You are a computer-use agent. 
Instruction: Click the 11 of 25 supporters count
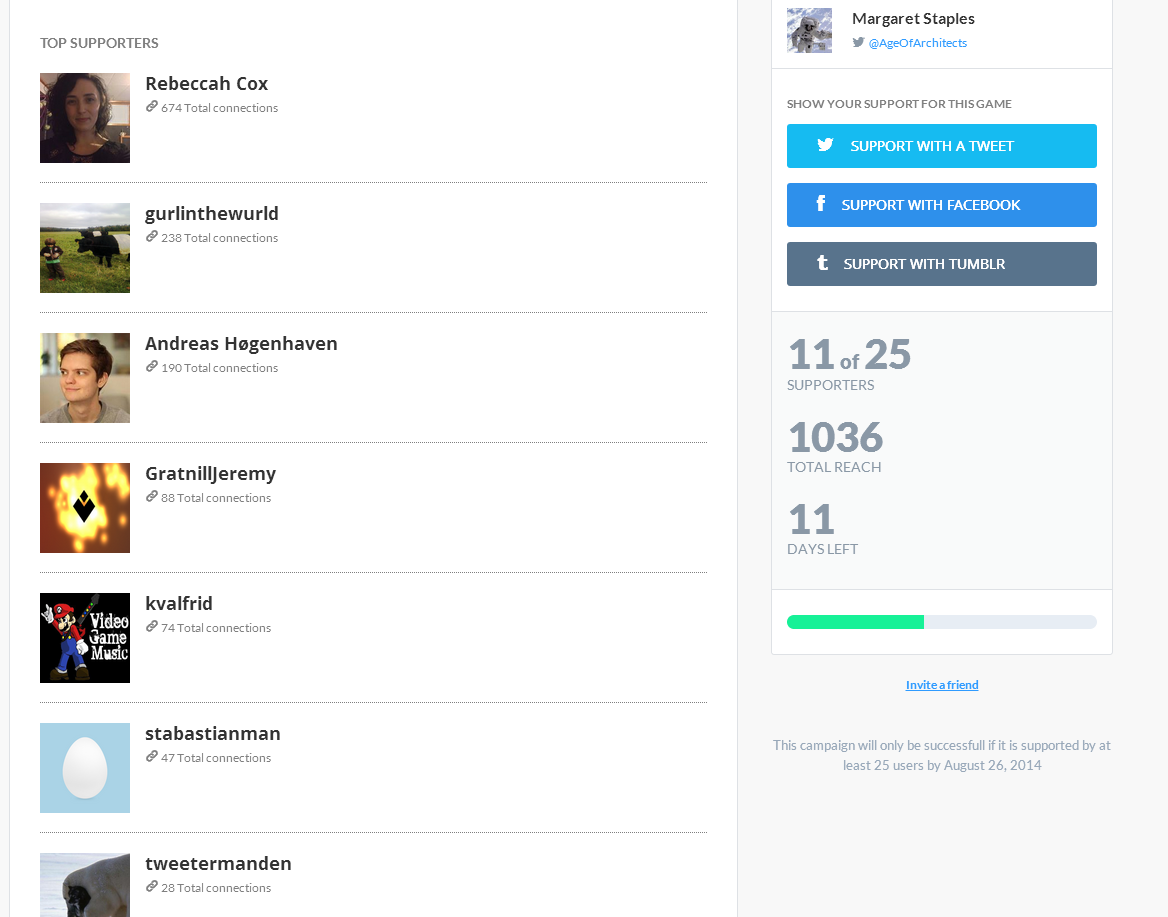coord(849,355)
